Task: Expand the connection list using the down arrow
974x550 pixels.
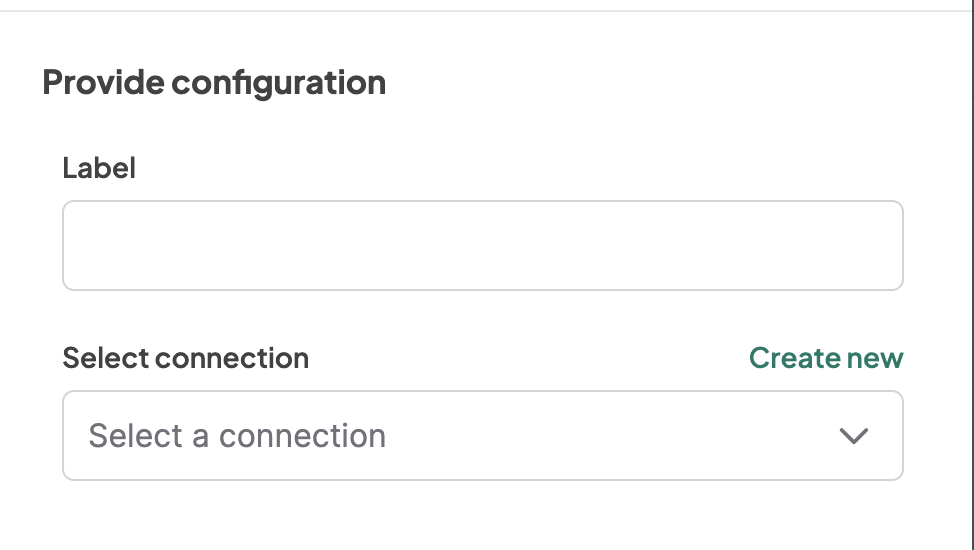Action: pyautogui.click(x=853, y=436)
